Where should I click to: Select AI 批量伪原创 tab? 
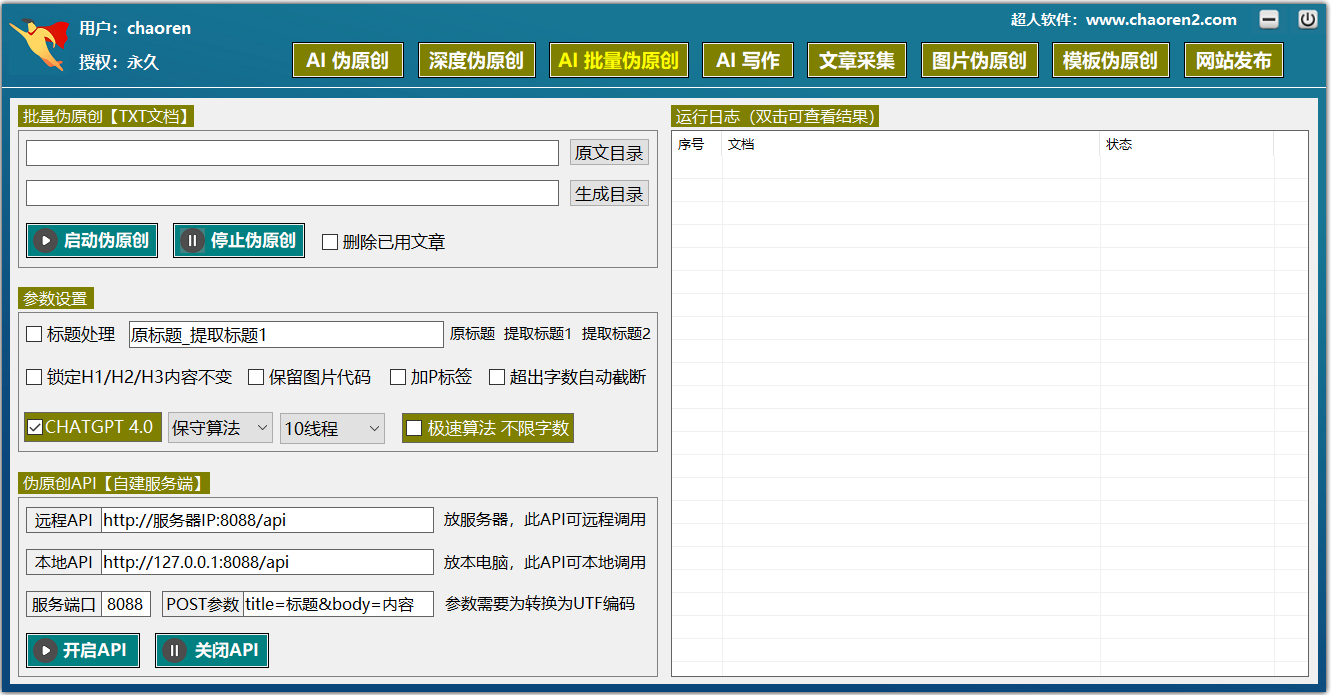coord(619,60)
